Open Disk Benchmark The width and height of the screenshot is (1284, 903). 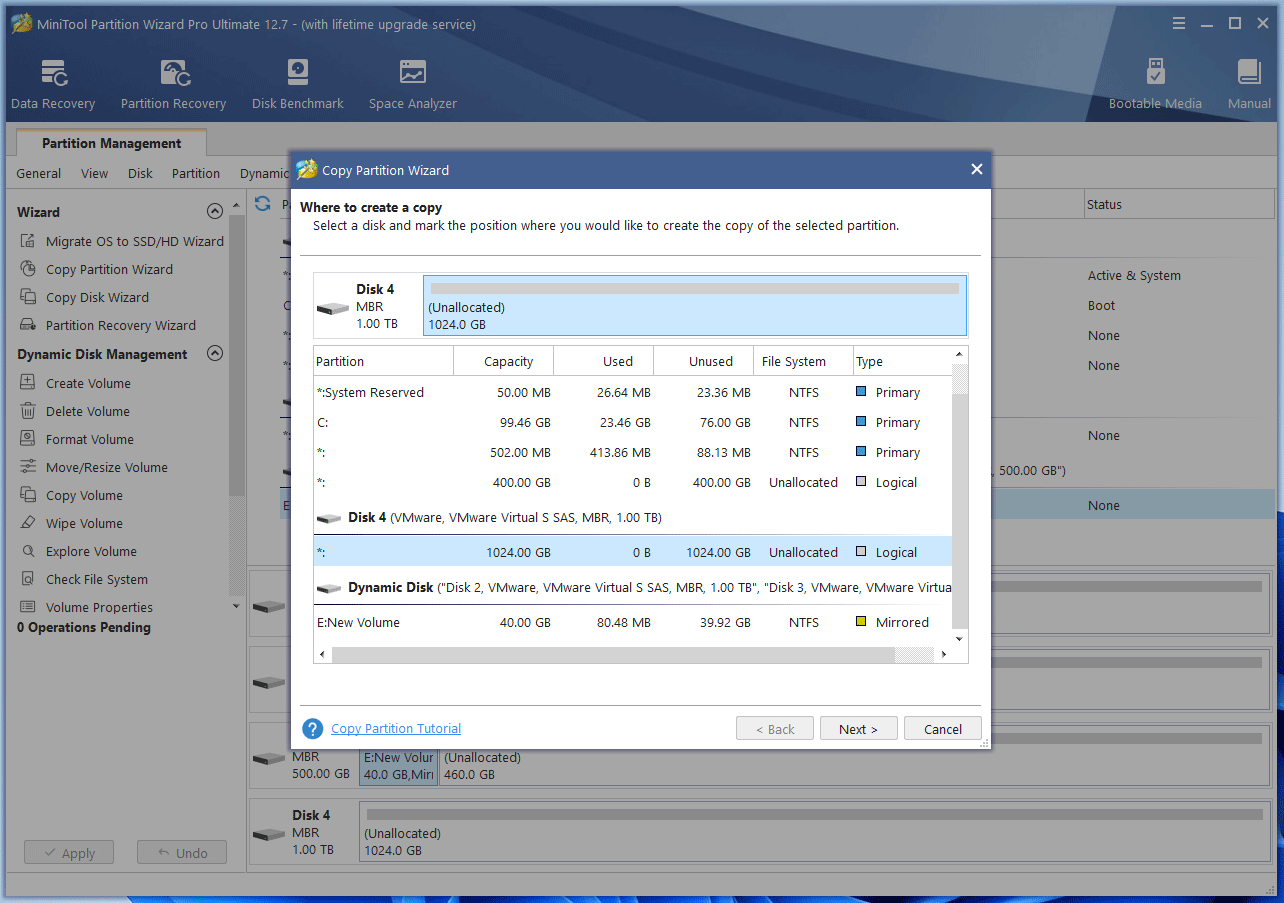pyautogui.click(x=297, y=84)
